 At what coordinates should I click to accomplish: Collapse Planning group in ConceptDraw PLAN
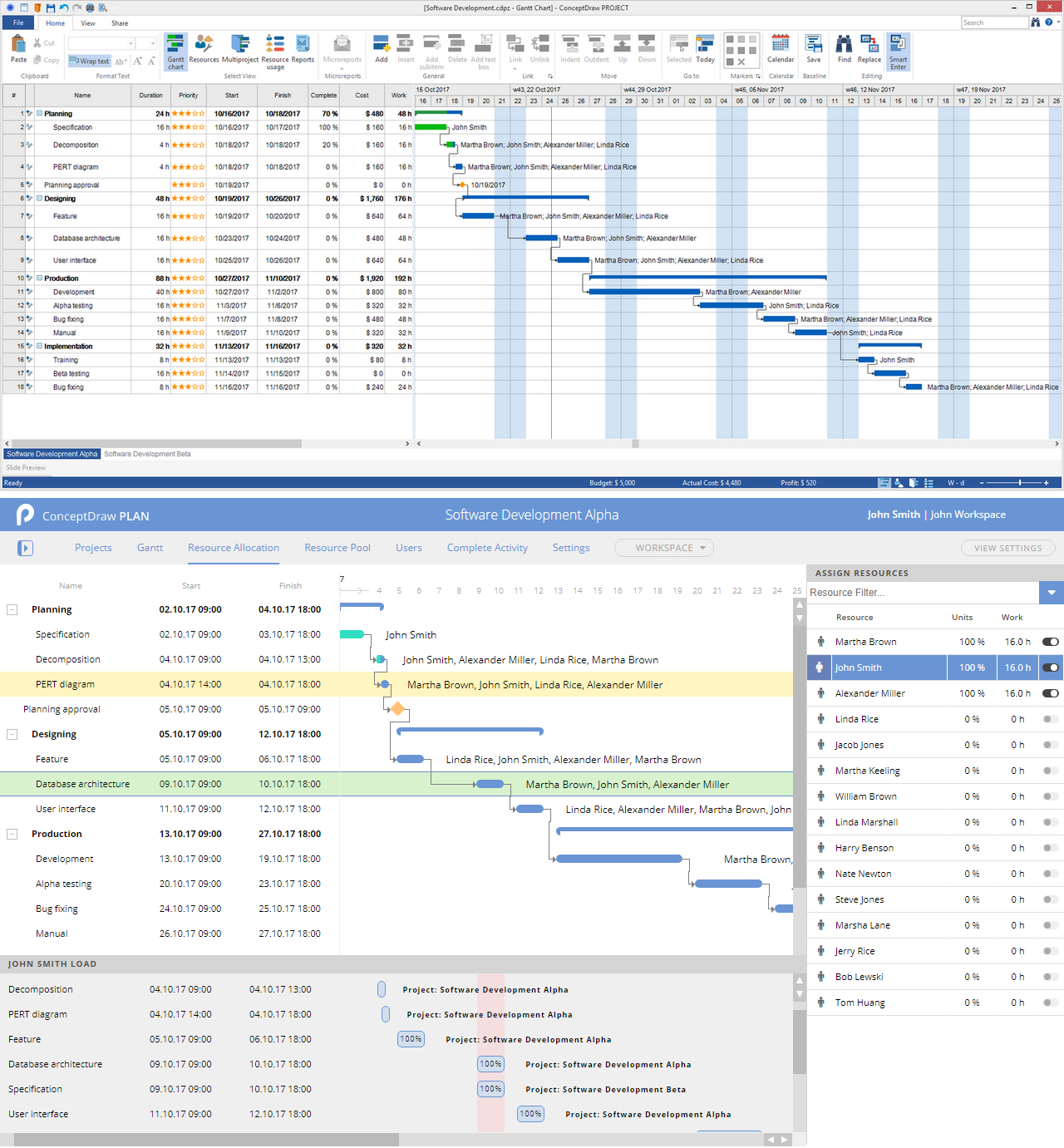tap(12, 610)
